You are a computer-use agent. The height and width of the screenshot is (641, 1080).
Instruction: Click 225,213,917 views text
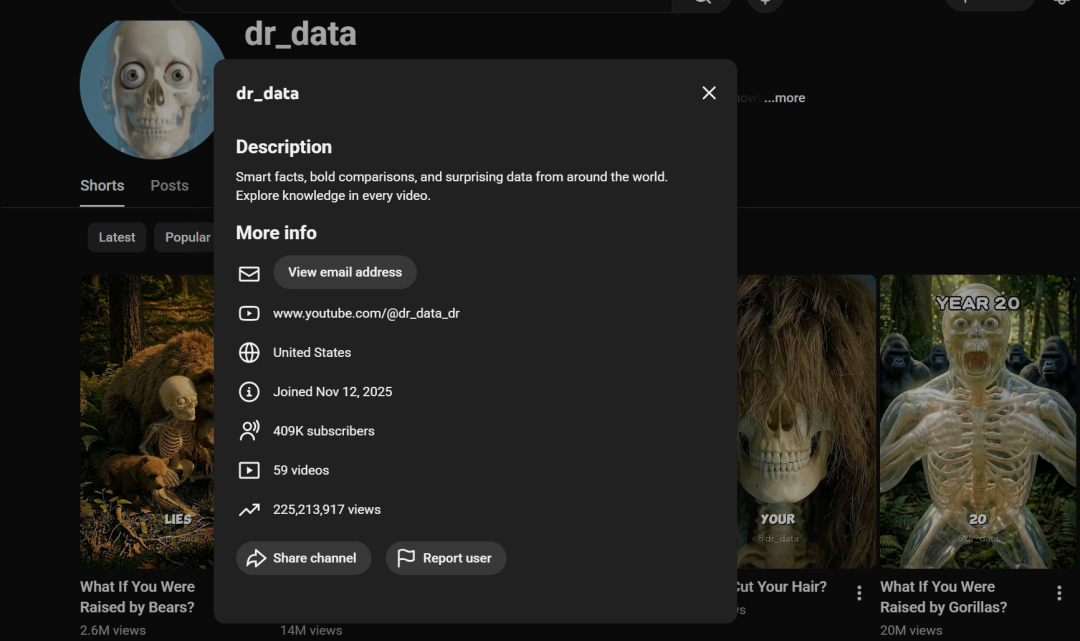point(327,509)
